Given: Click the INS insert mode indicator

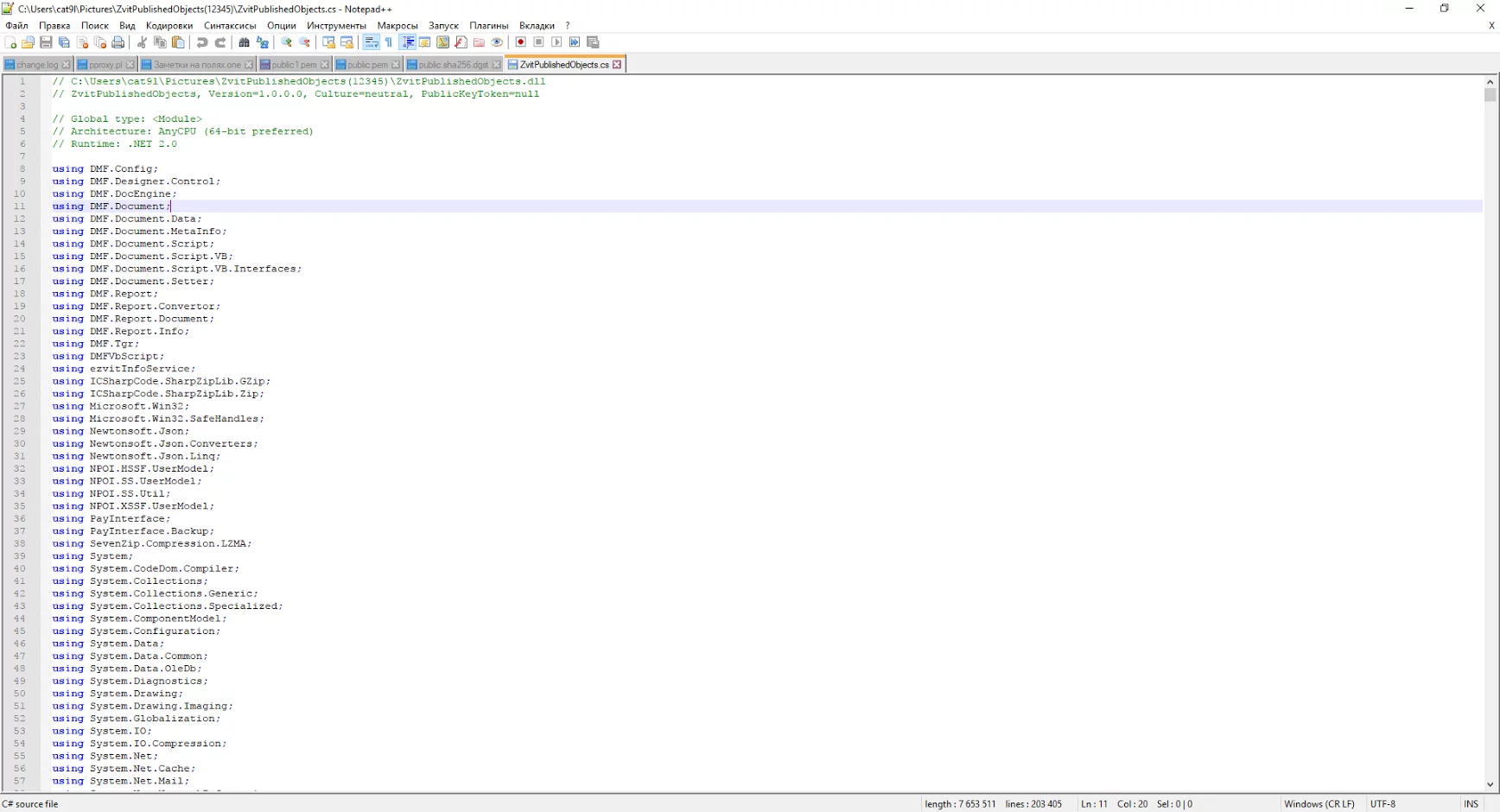Looking at the screenshot, I should (1471, 804).
